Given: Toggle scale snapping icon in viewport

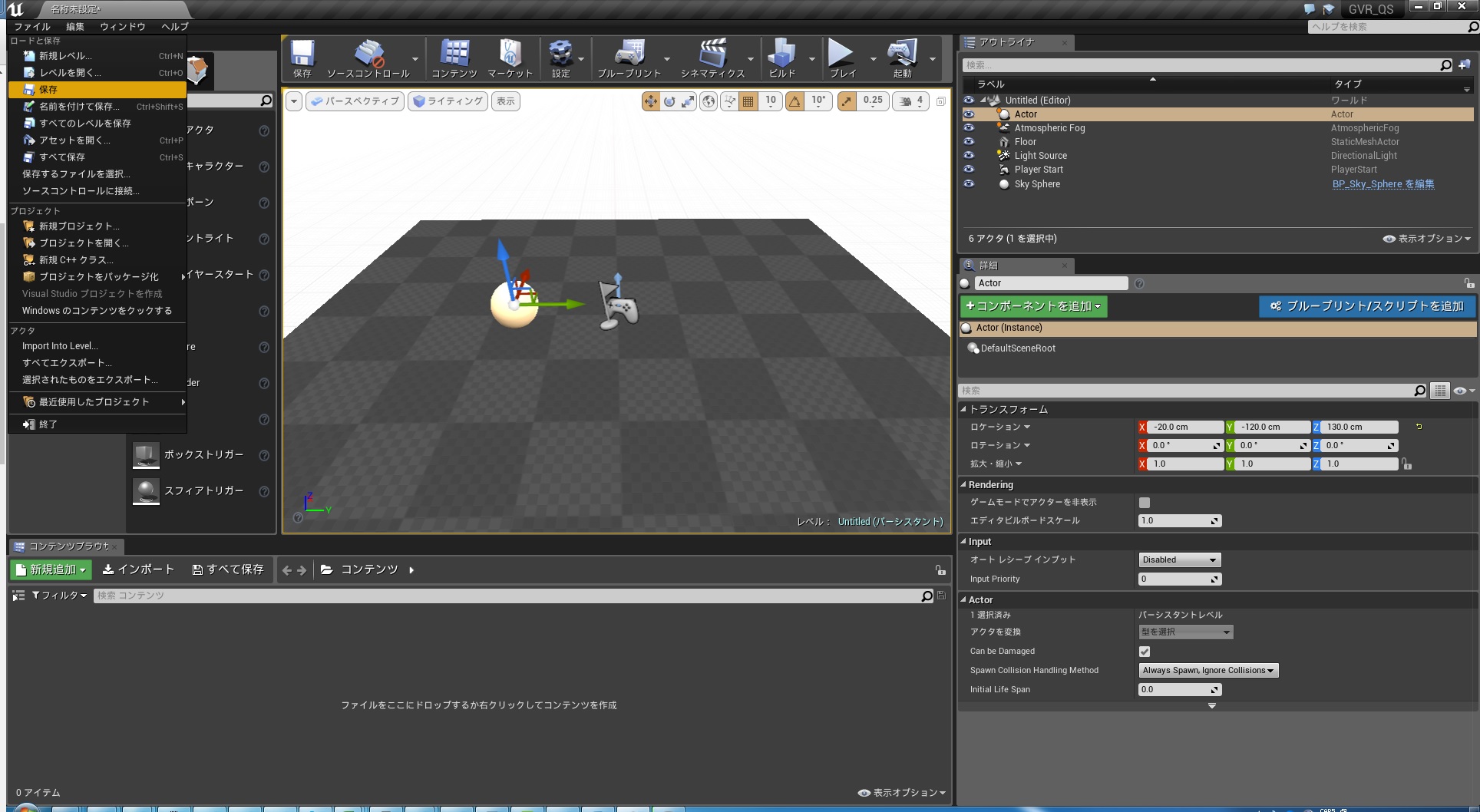Looking at the screenshot, I should (x=847, y=101).
